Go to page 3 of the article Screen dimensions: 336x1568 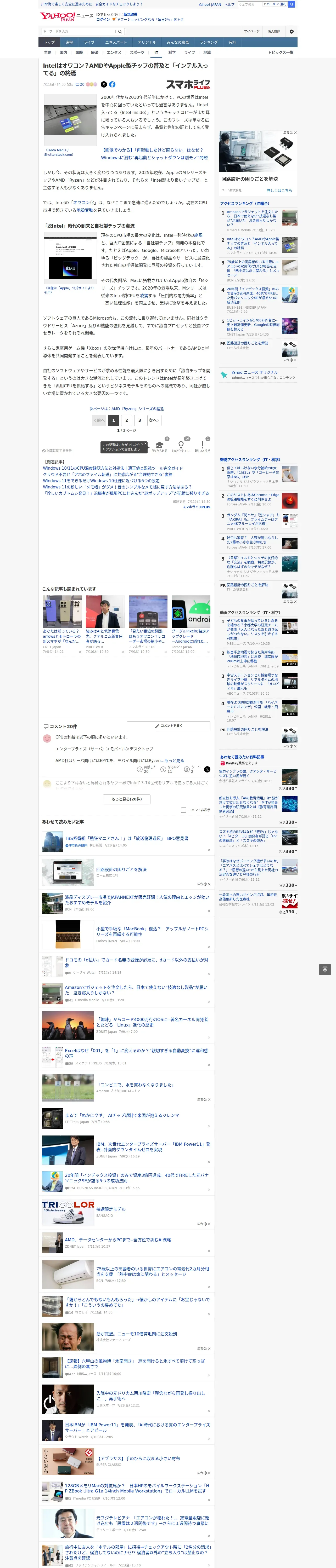140,420
